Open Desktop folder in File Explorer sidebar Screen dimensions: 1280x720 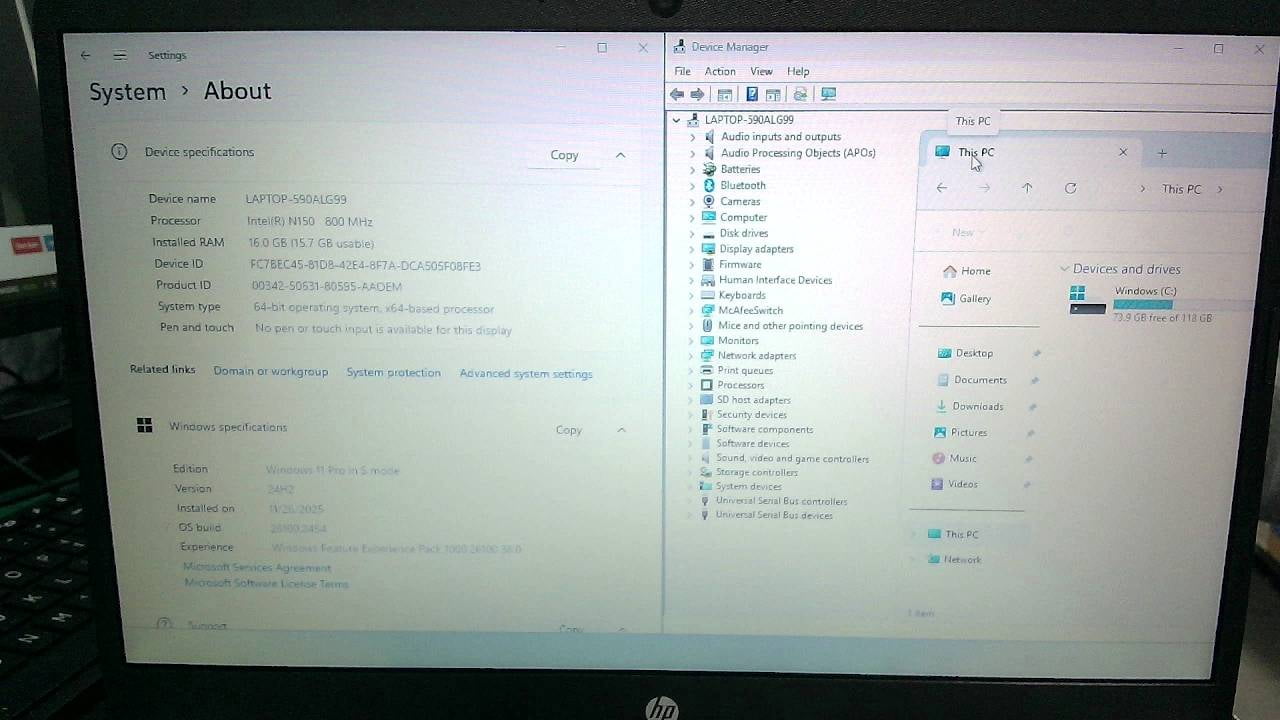[965, 353]
